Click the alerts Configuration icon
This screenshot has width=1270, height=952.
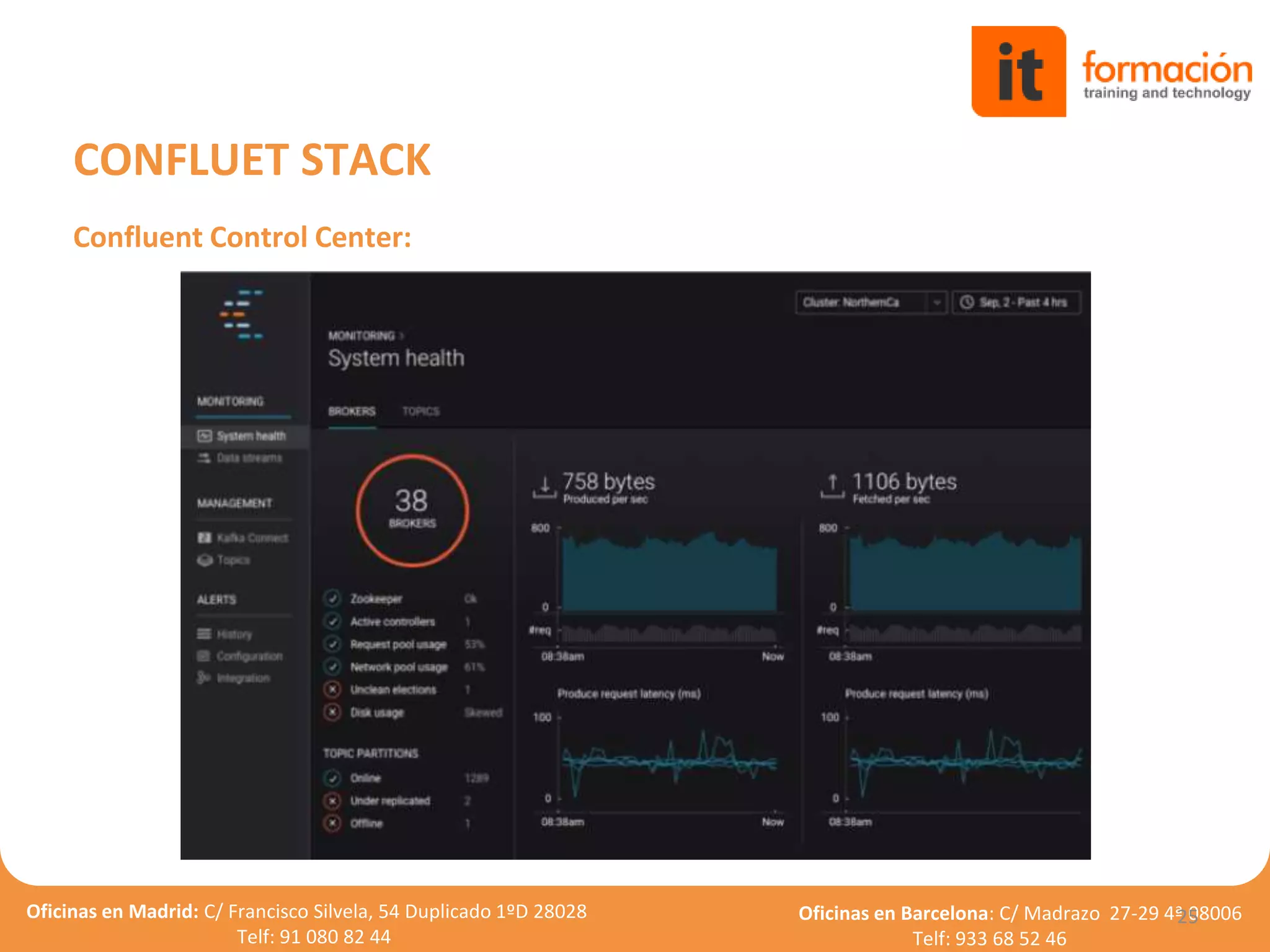[x=204, y=656]
